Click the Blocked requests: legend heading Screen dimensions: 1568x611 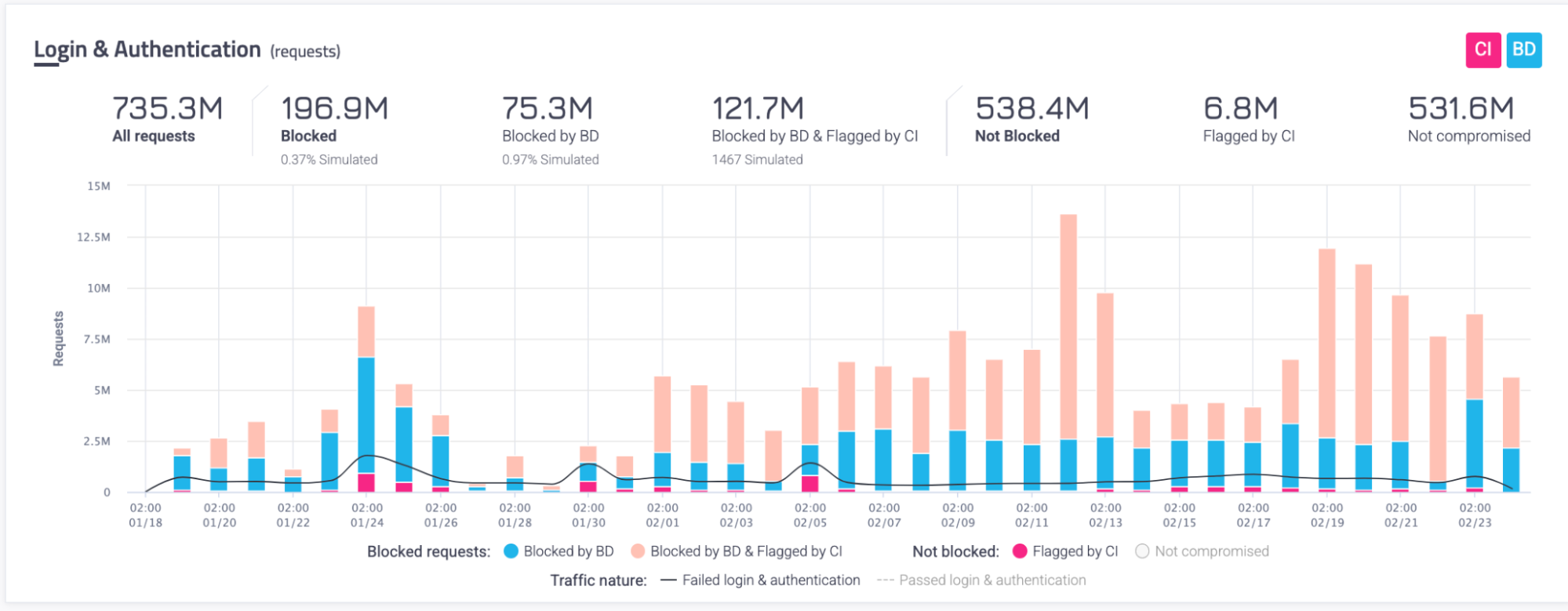click(429, 551)
